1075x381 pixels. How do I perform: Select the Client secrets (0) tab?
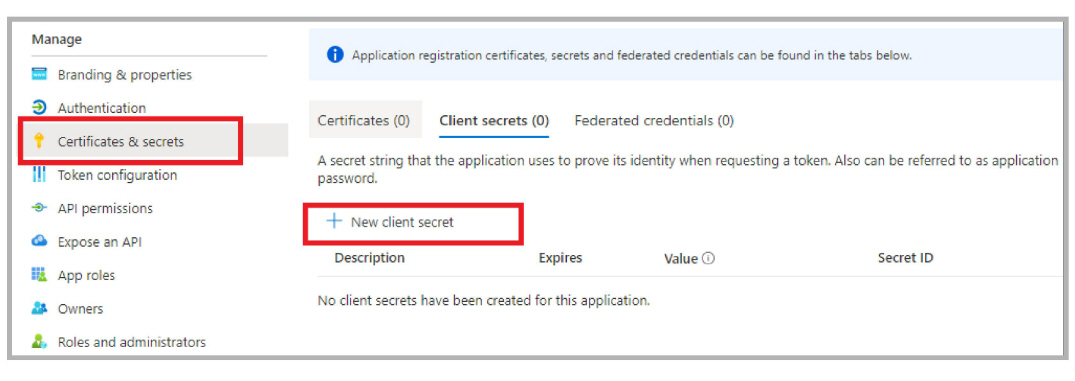[494, 121]
